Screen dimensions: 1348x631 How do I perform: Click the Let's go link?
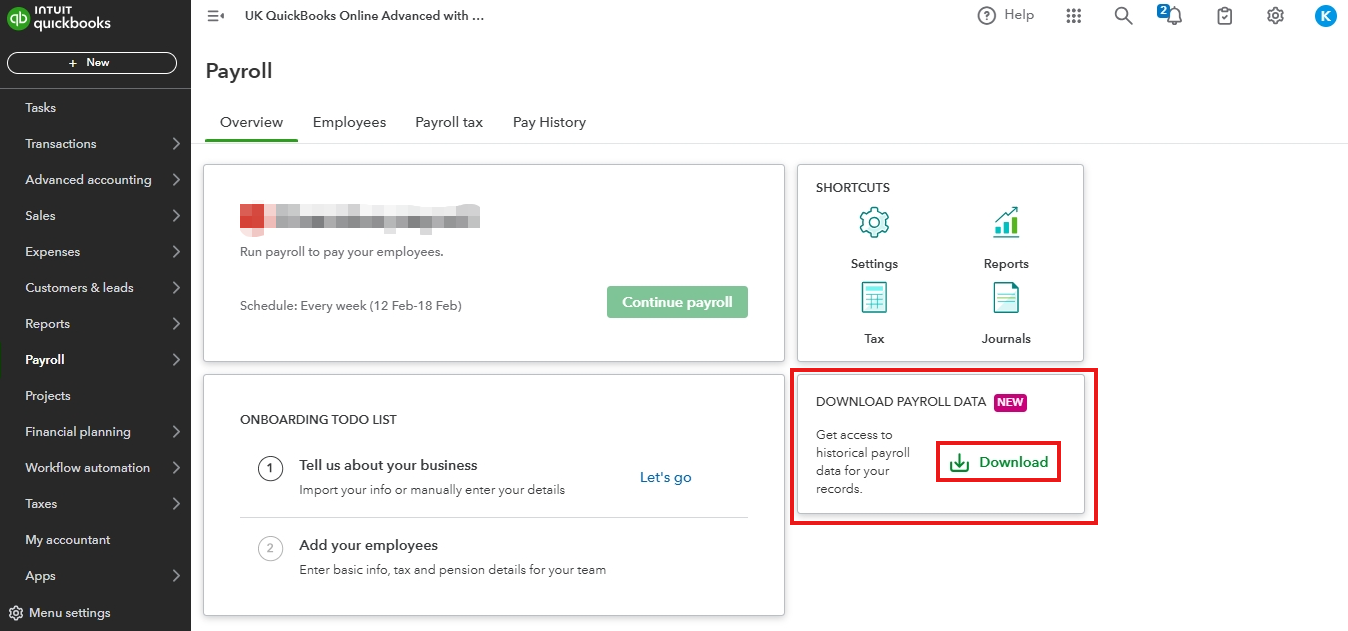[666, 478]
